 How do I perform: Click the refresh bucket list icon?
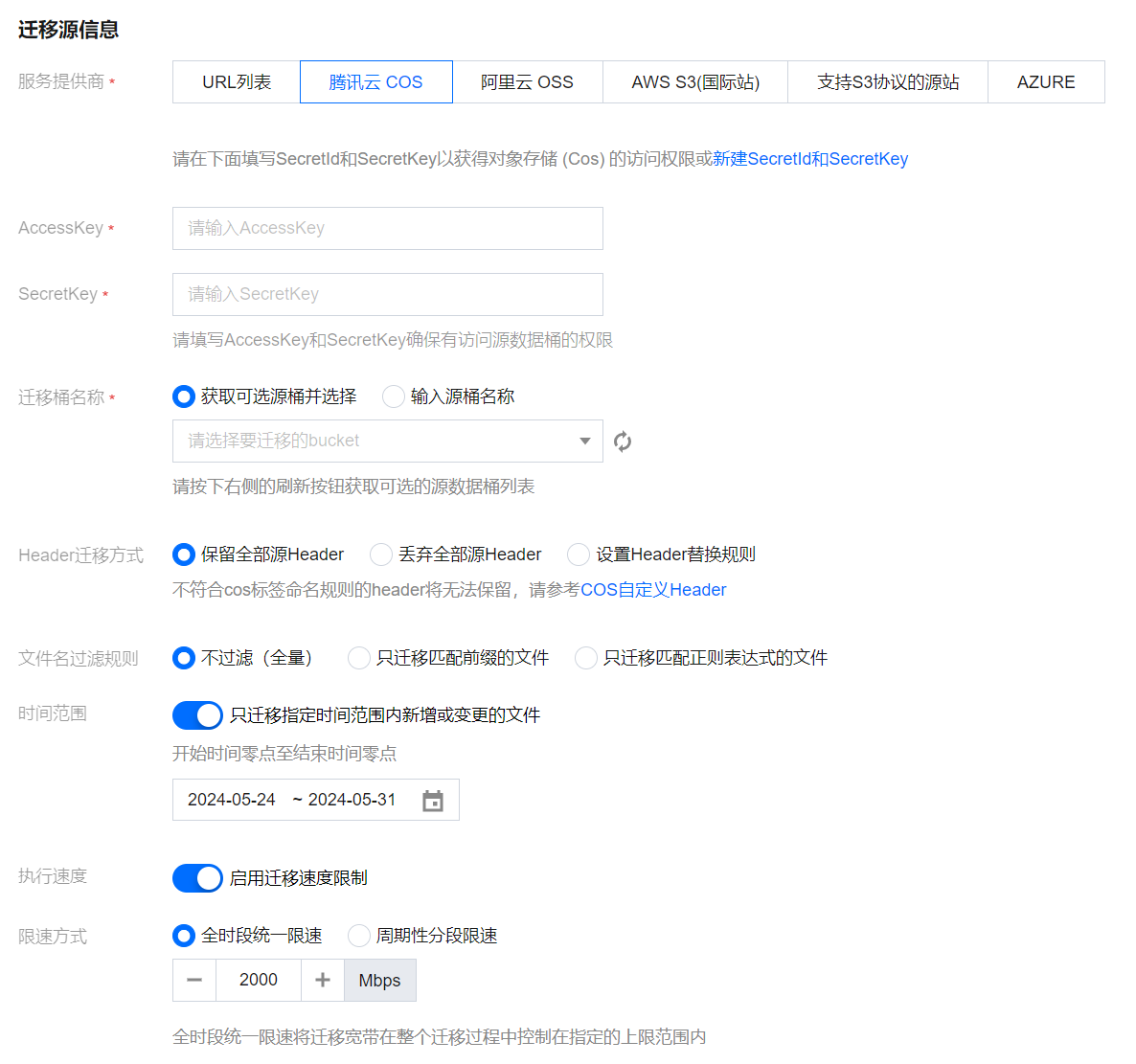[x=623, y=441]
